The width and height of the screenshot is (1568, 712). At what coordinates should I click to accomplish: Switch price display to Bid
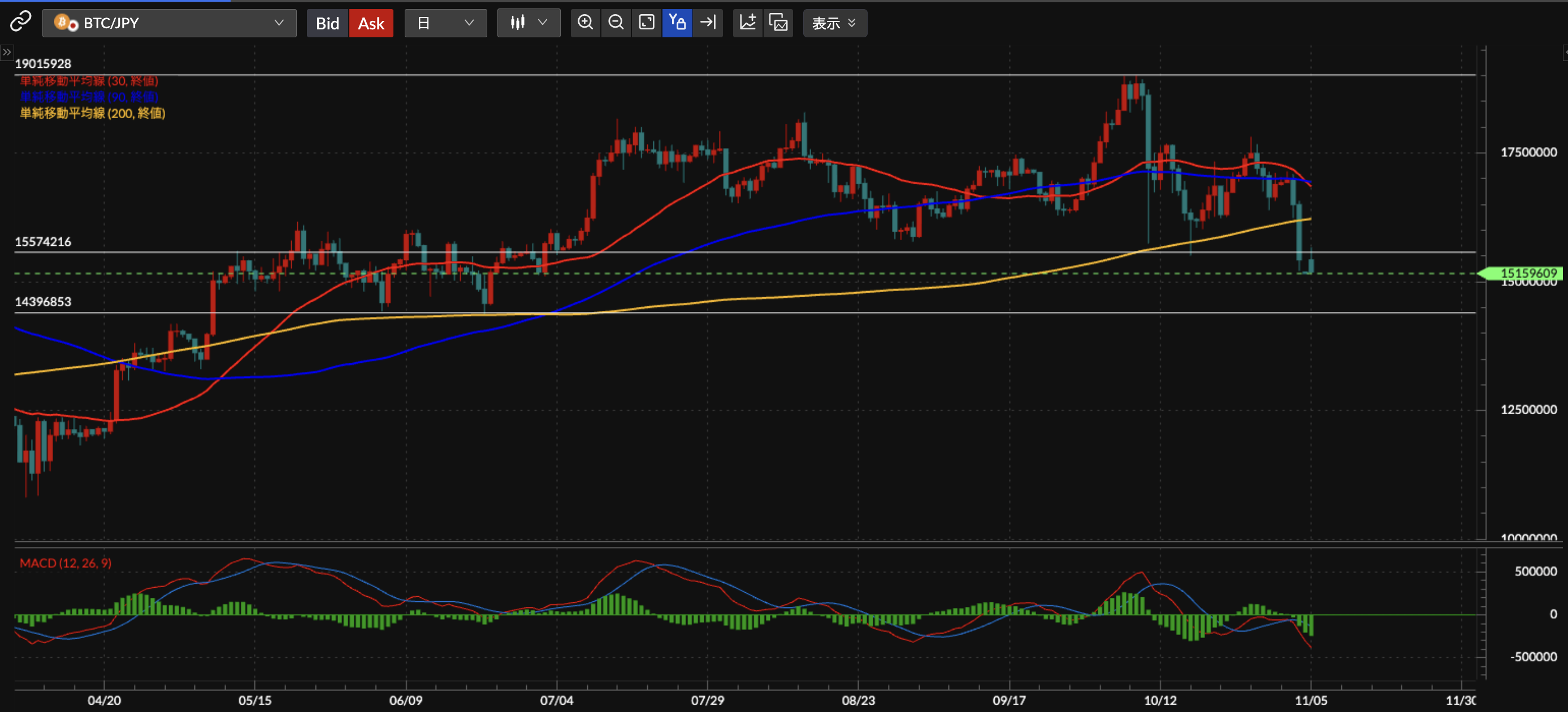point(327,23)
